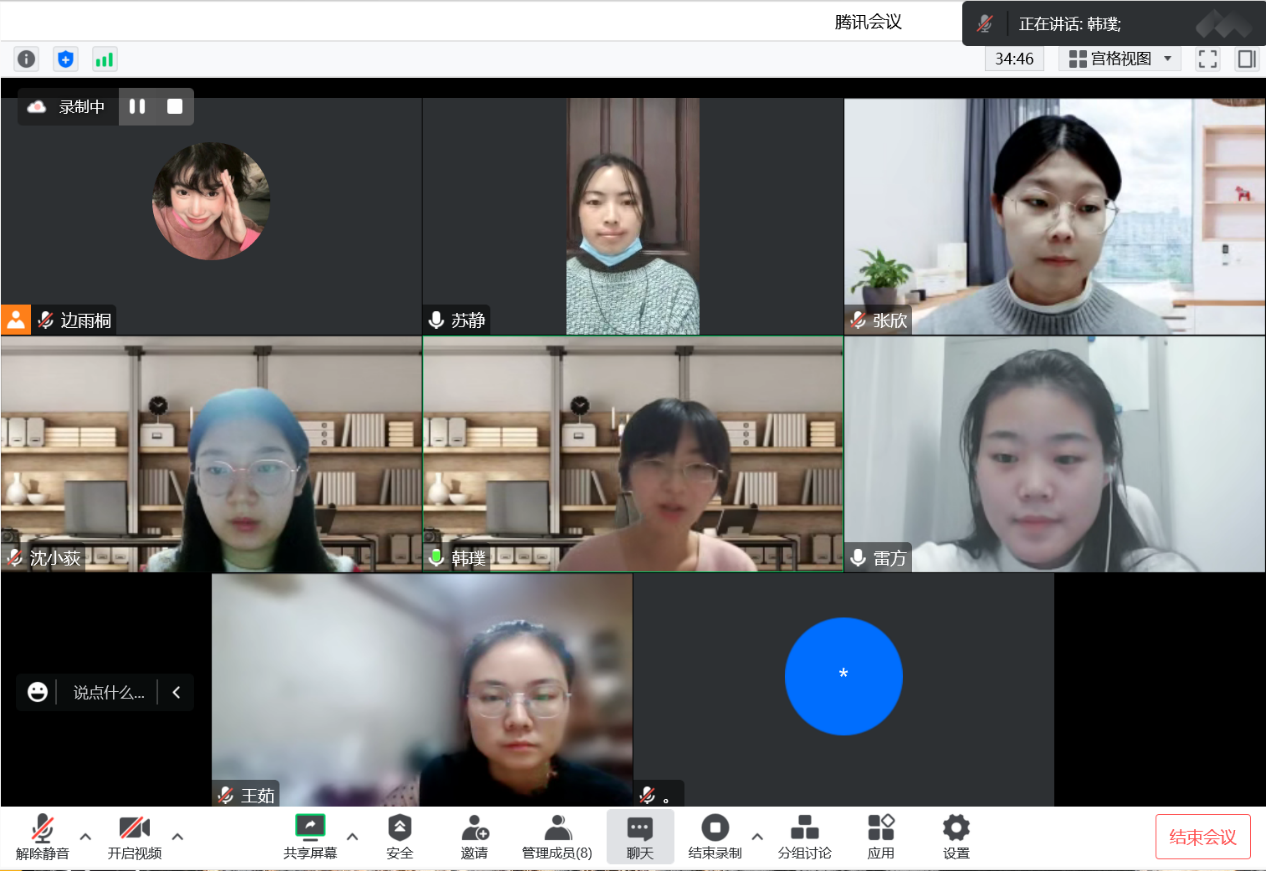
Task: Open the meeting info icon
Action: (26, 59)
